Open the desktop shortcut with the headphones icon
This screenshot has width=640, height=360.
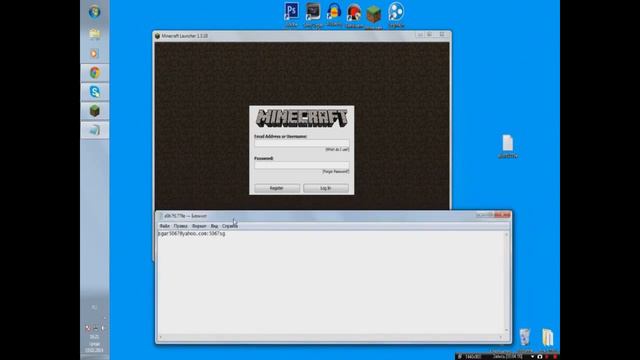(x=334, y=12)
